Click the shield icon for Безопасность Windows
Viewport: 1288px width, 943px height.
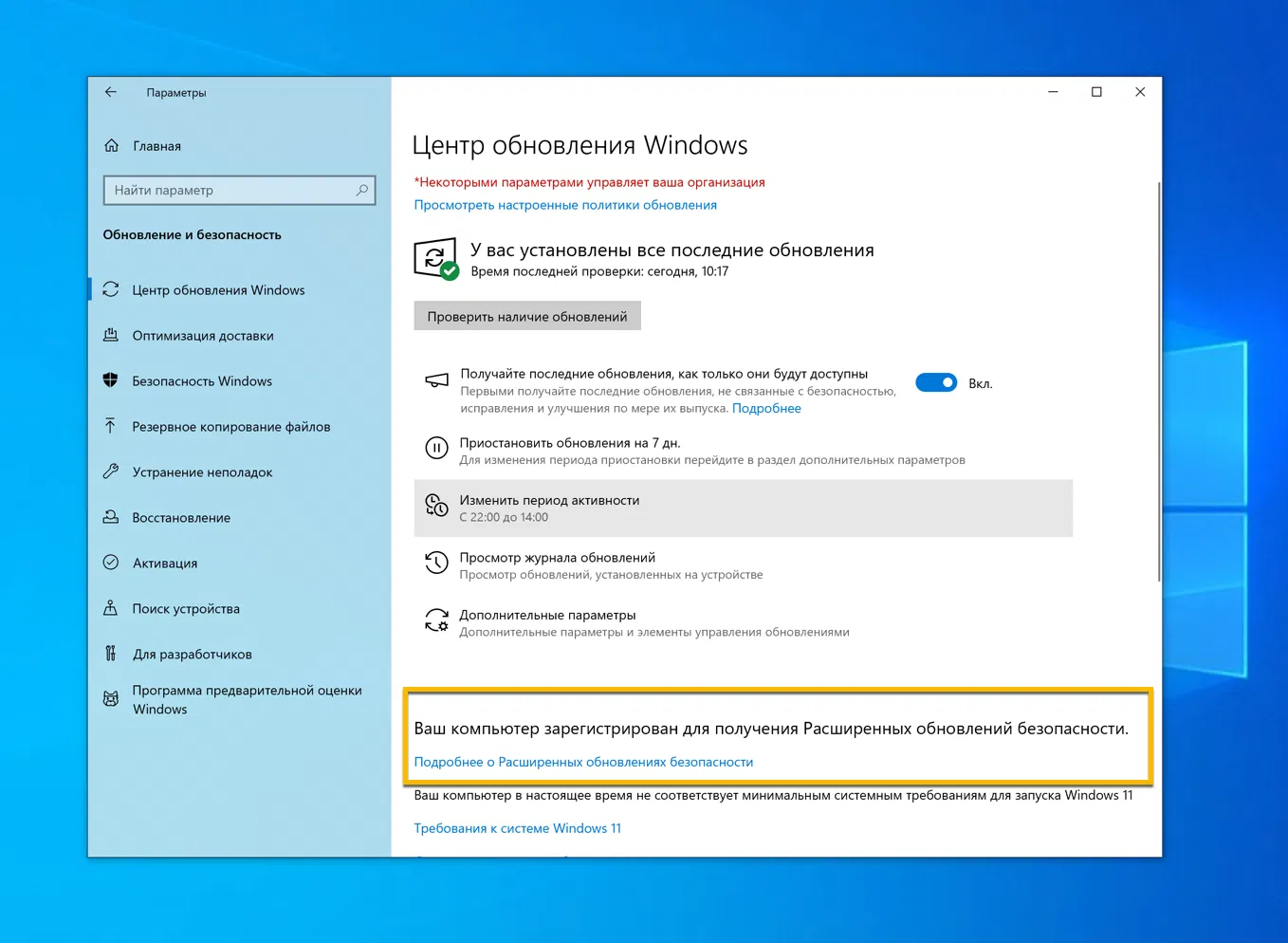(111, 380)
